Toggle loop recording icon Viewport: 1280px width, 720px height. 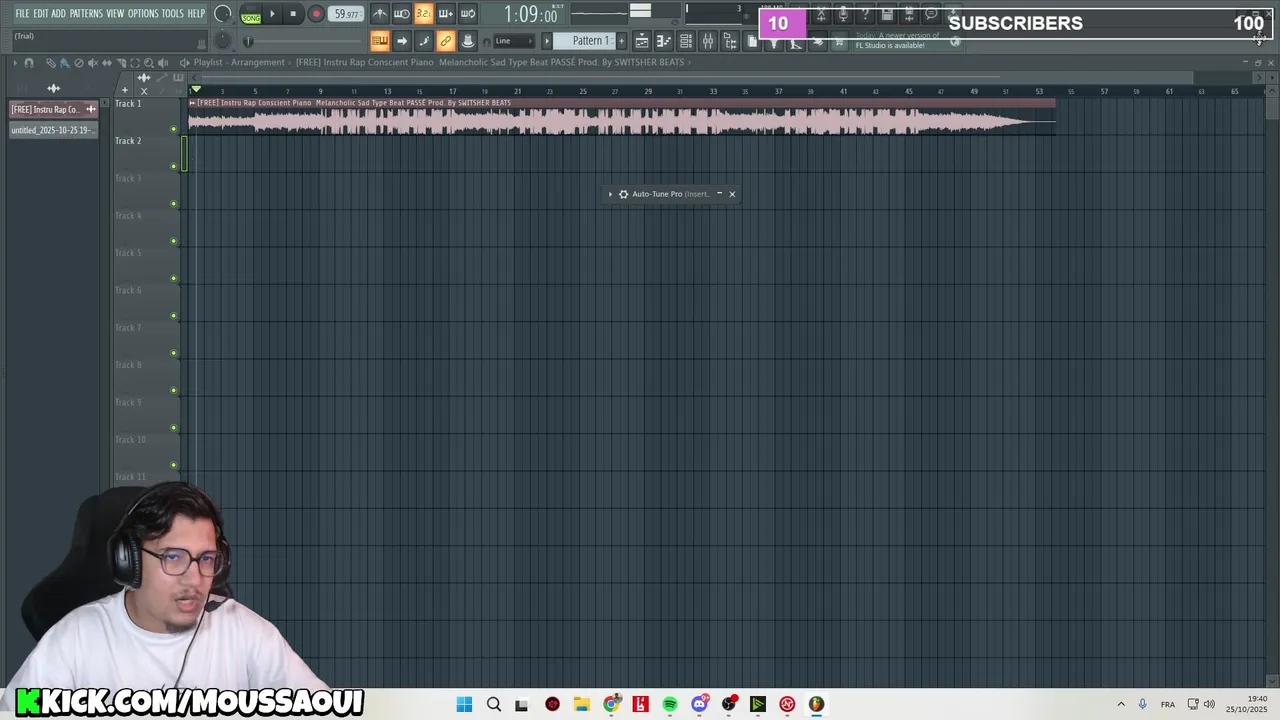(468, 14)
